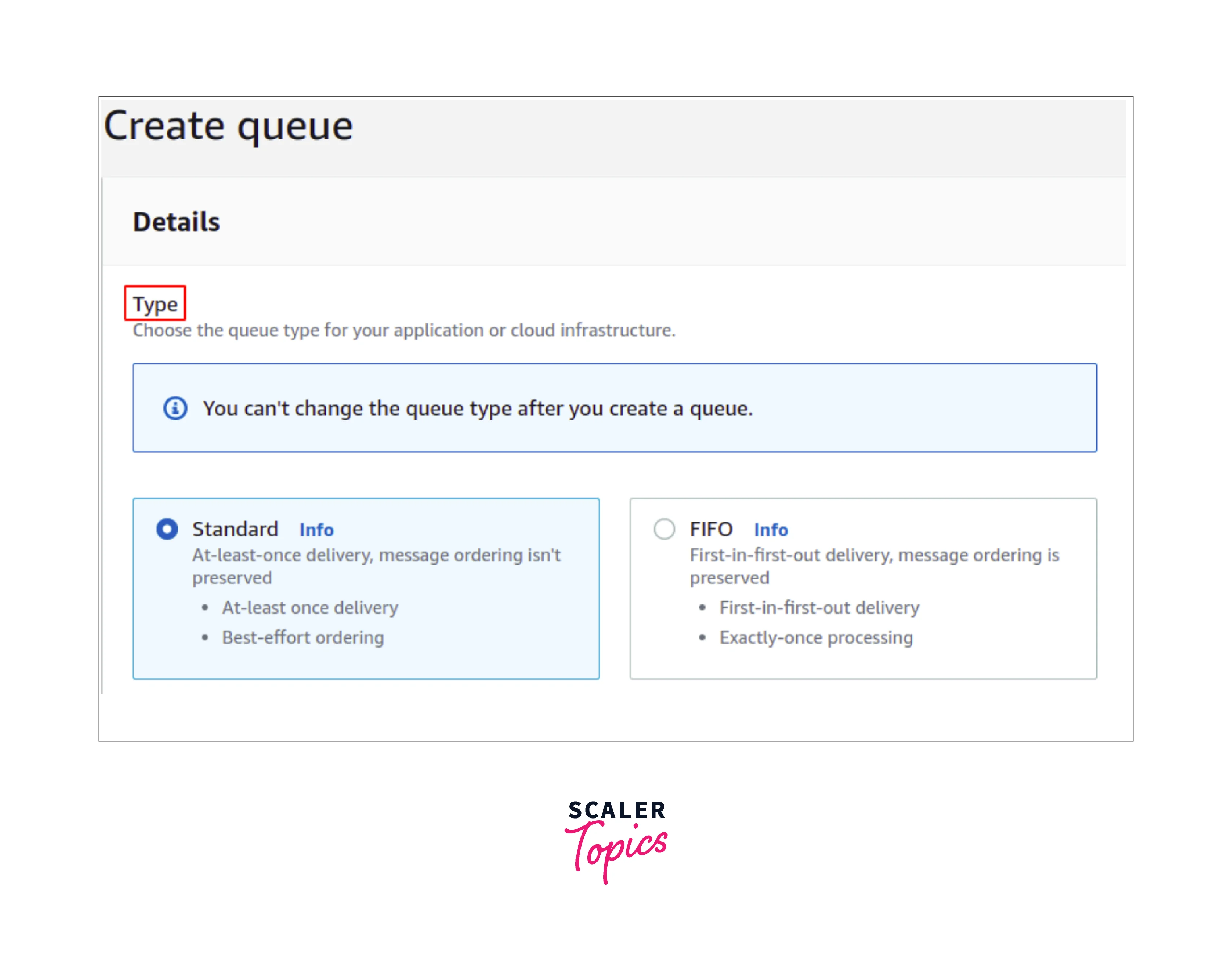Click the Scaler Topics logo
This screenshot has width=1232, height=954.
pyautogui.click(x=616, y=840)
